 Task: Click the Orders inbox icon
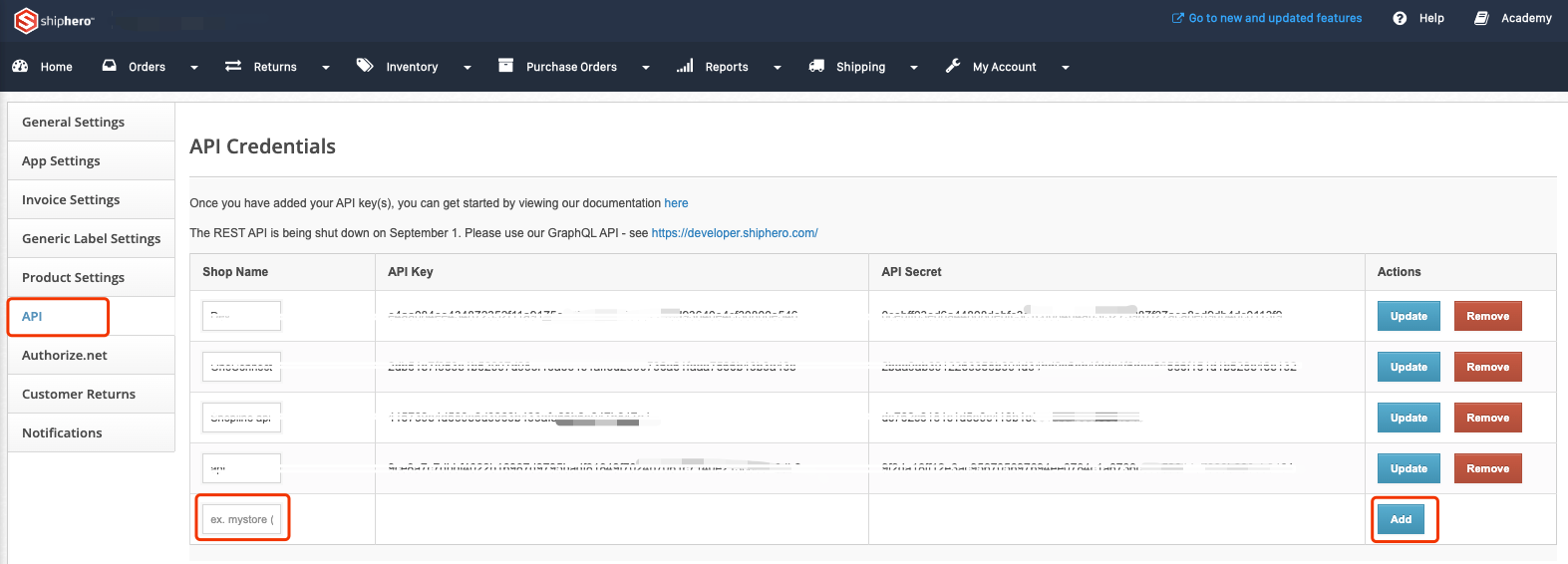[110, 66]
